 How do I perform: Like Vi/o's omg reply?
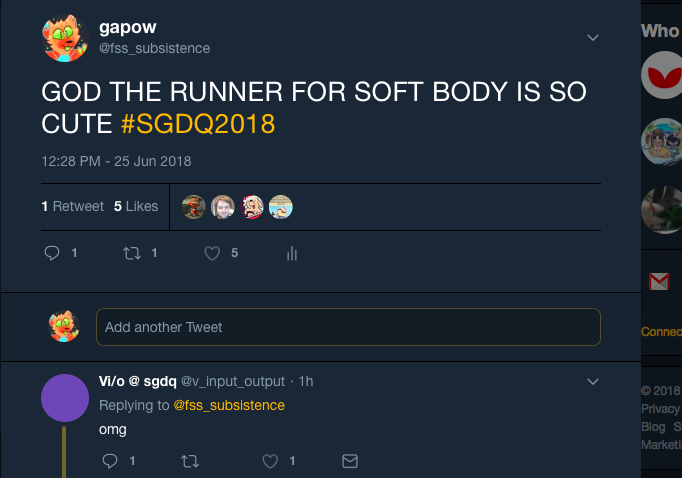pyautogui.click(x=270, y=461)
